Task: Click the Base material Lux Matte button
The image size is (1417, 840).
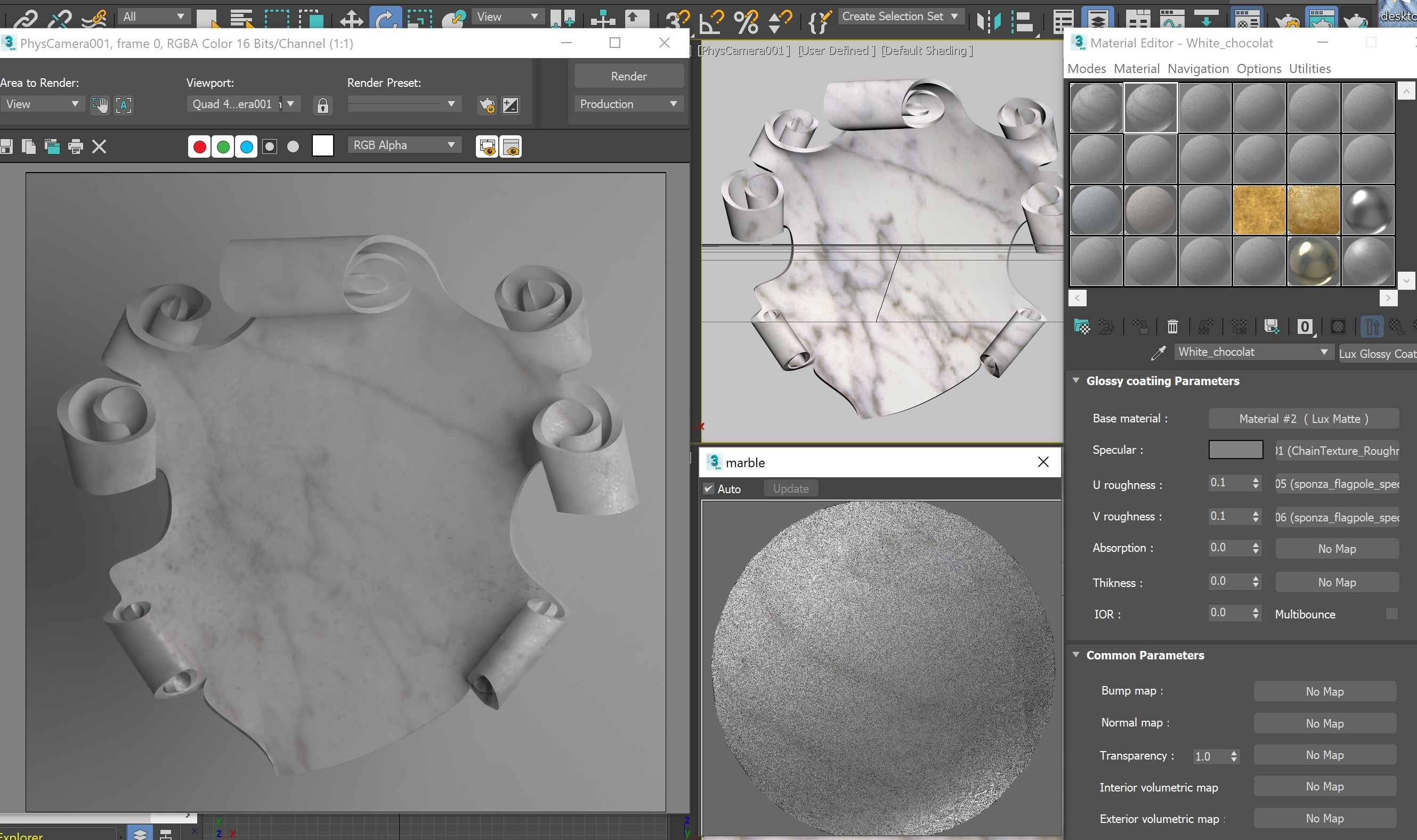Action: click(x=1303, y=419)
